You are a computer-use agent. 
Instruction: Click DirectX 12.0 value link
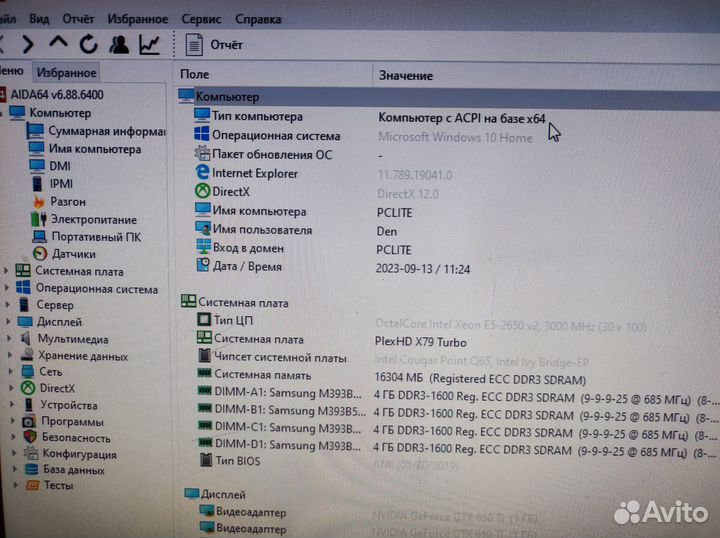coord(408,194)
